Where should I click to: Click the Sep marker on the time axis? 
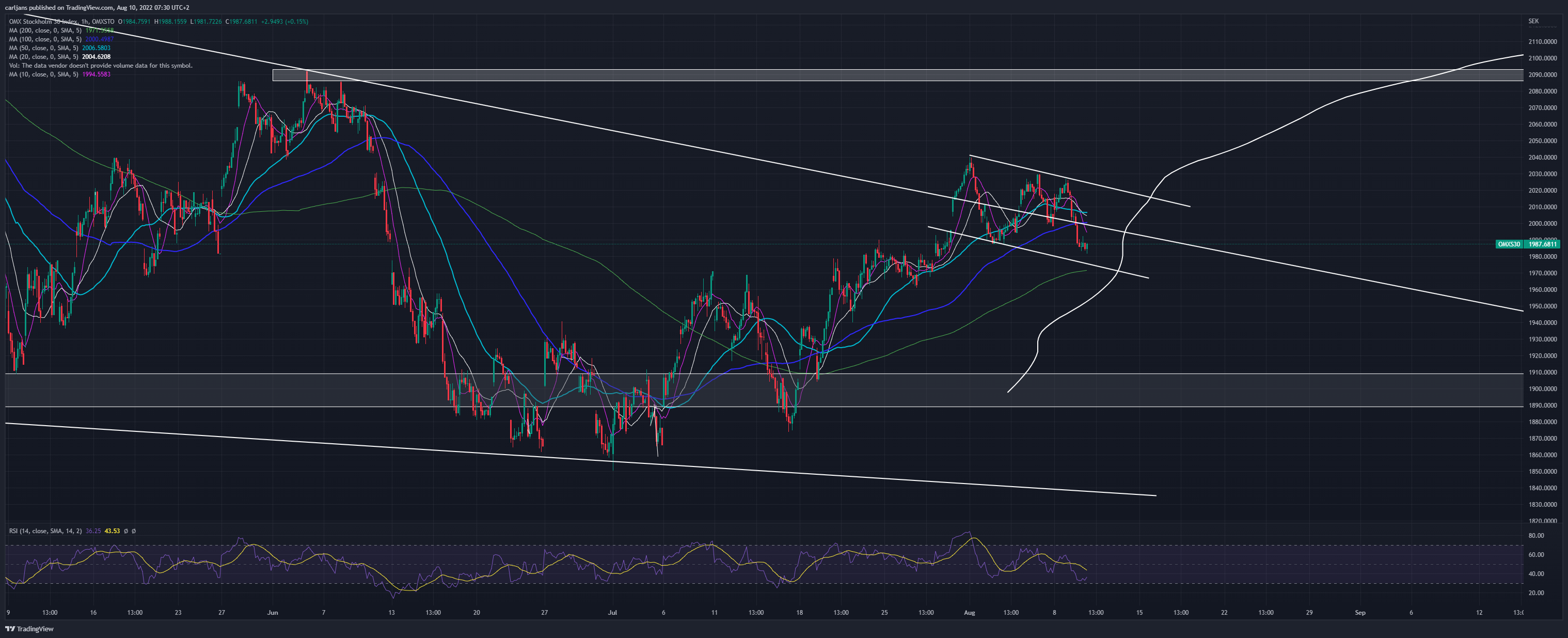click(1360, 613)
